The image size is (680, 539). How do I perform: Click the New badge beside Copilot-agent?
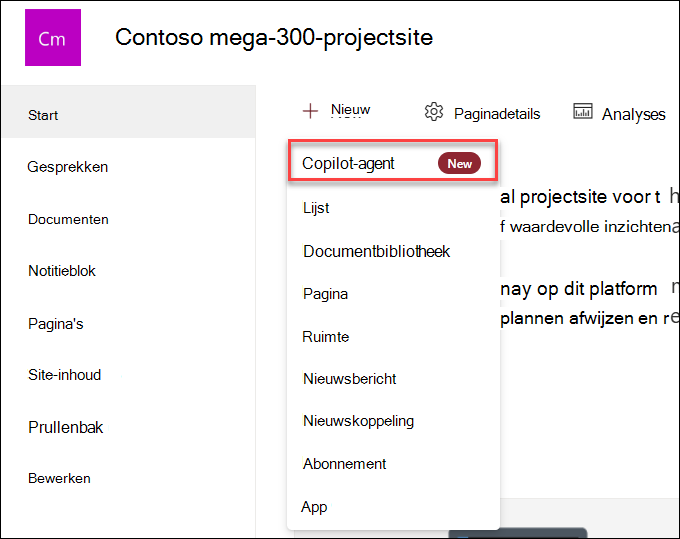pos(459,163)
